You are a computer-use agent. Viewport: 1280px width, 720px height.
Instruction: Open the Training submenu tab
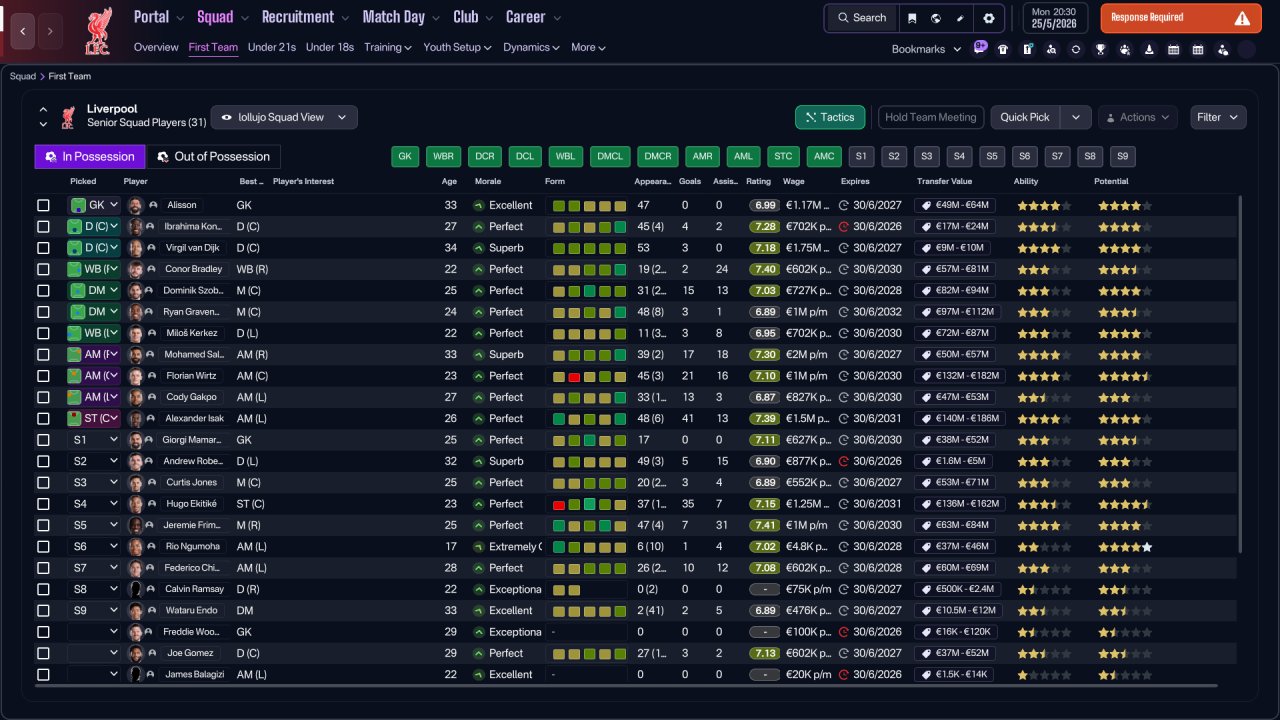pos(388,47)
